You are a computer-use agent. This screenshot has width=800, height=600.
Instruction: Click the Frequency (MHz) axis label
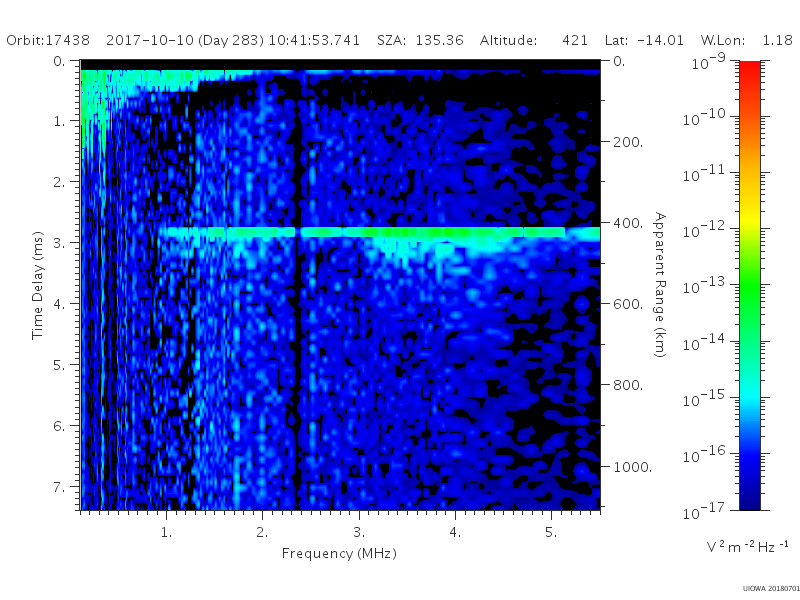pos(339,554)
